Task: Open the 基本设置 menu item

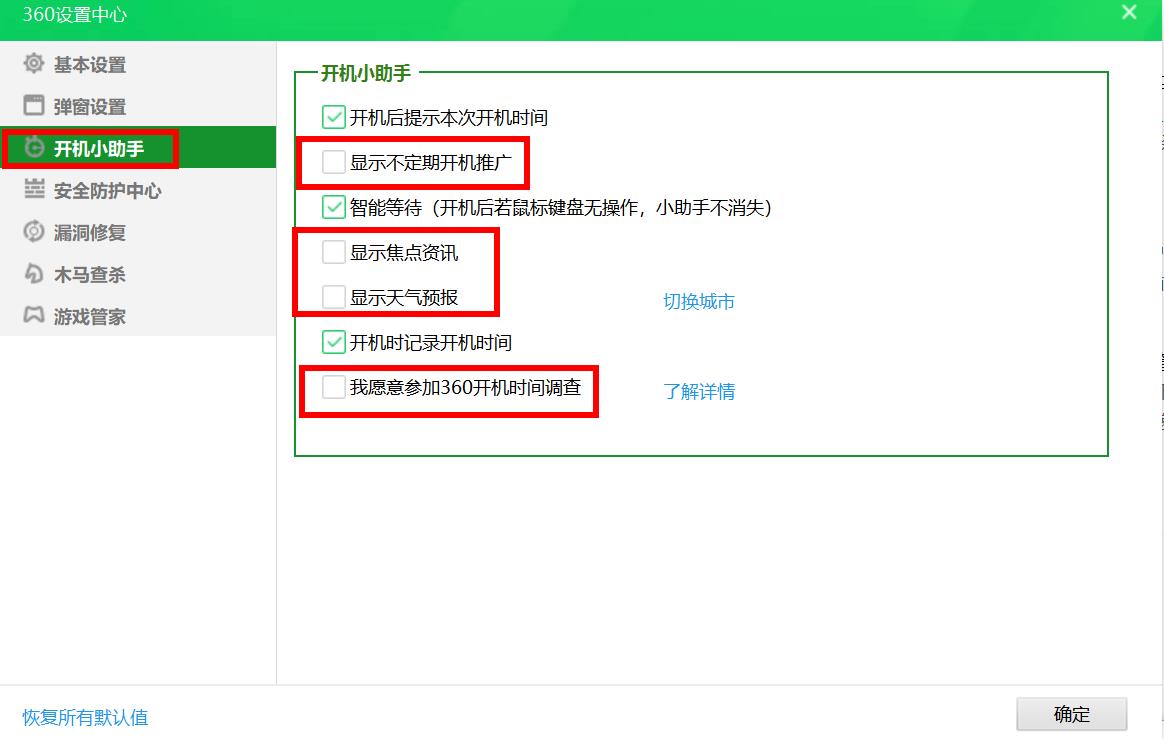Action: 138,65
